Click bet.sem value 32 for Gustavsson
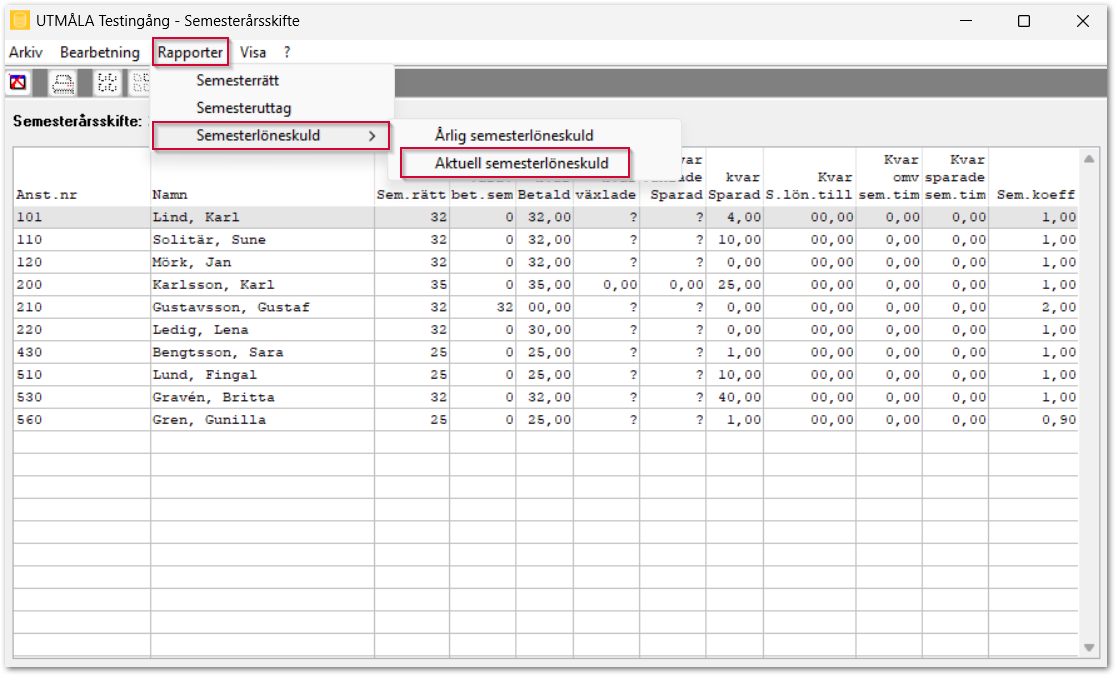The height and width of the screenshot is (676, 1116). 505,307
